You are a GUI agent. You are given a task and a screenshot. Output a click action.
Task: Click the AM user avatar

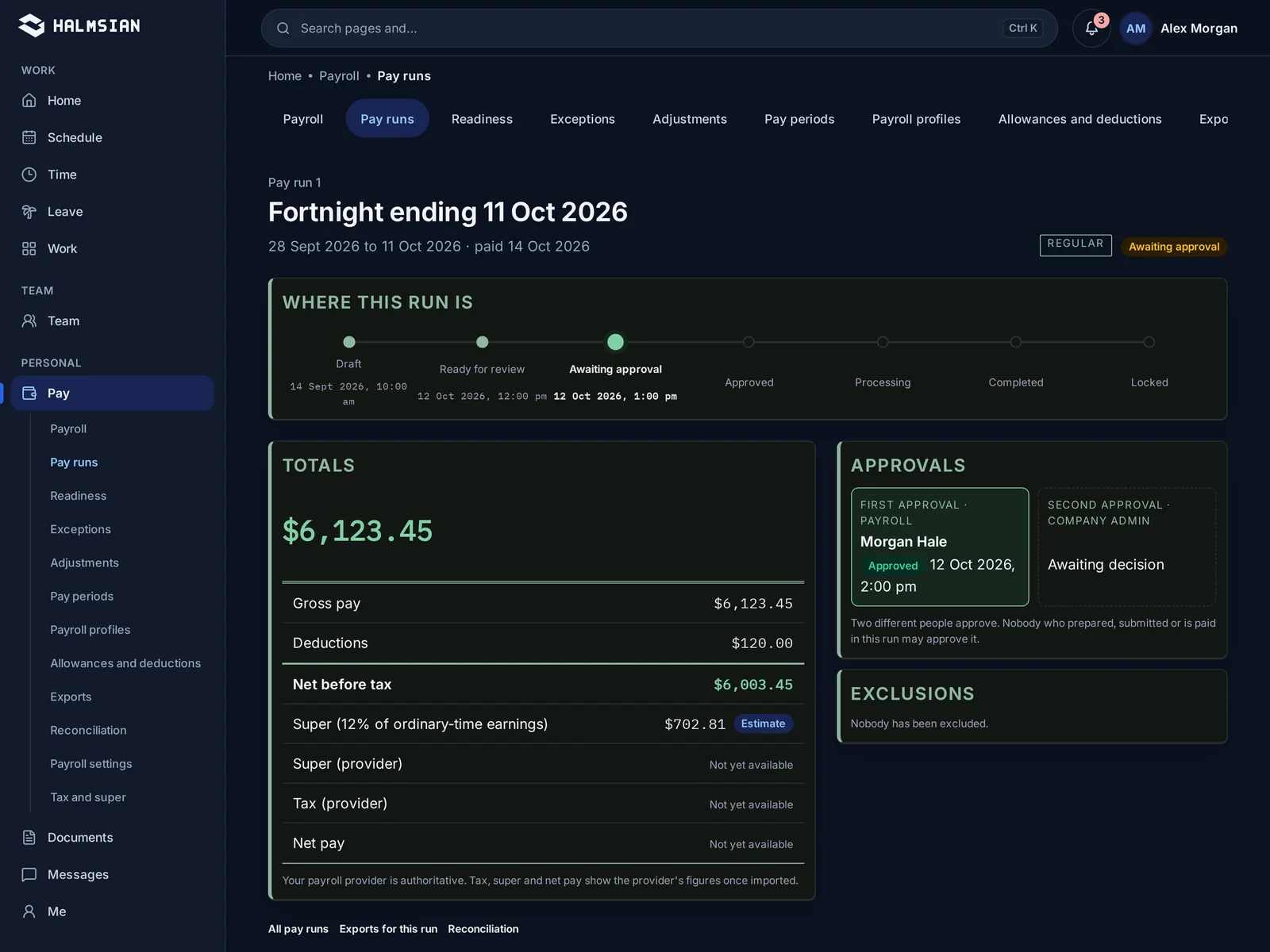tap(1136, 29)
